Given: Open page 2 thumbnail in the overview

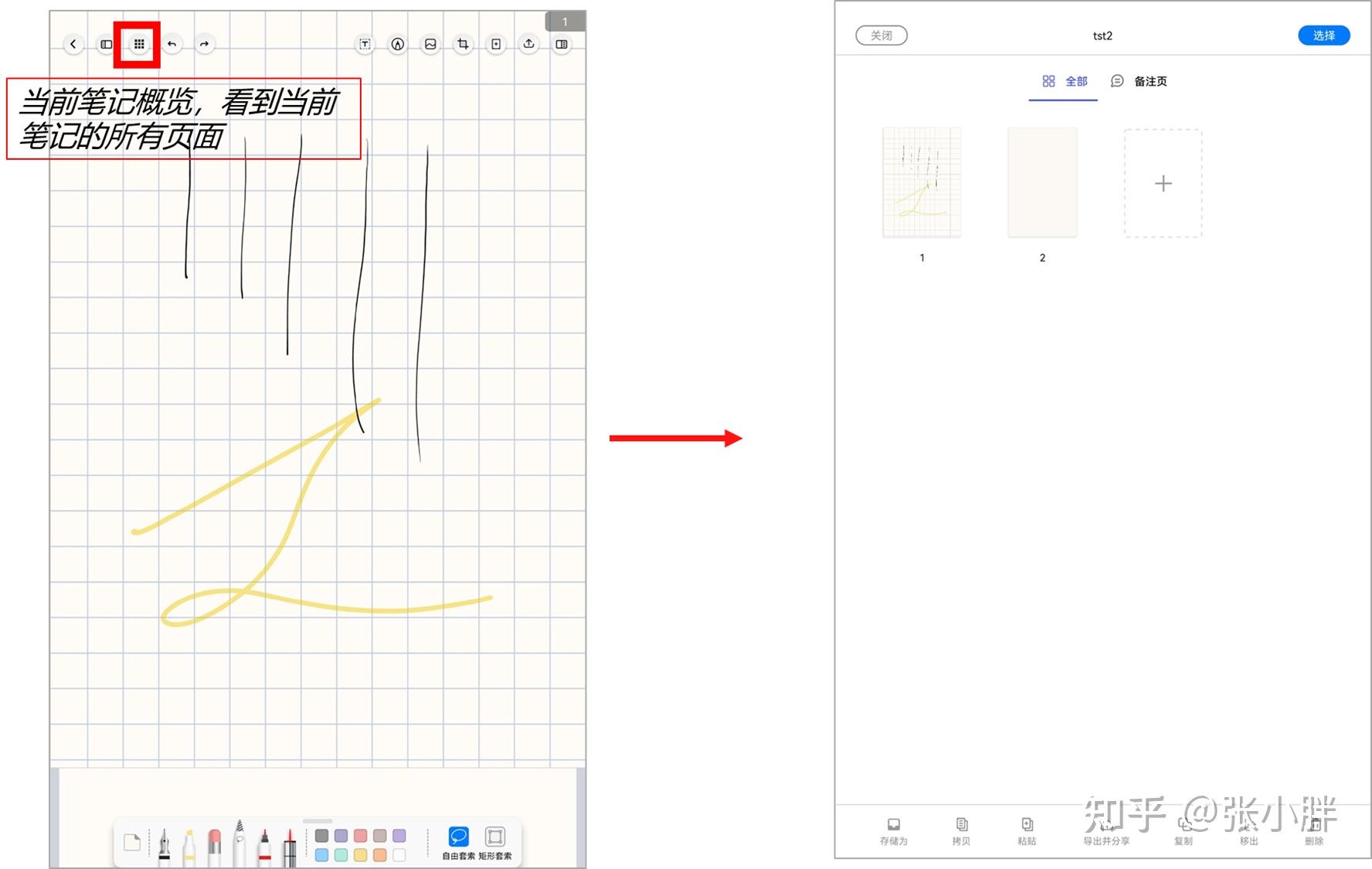Looking at the screenshot, I should pos(1042,182).
